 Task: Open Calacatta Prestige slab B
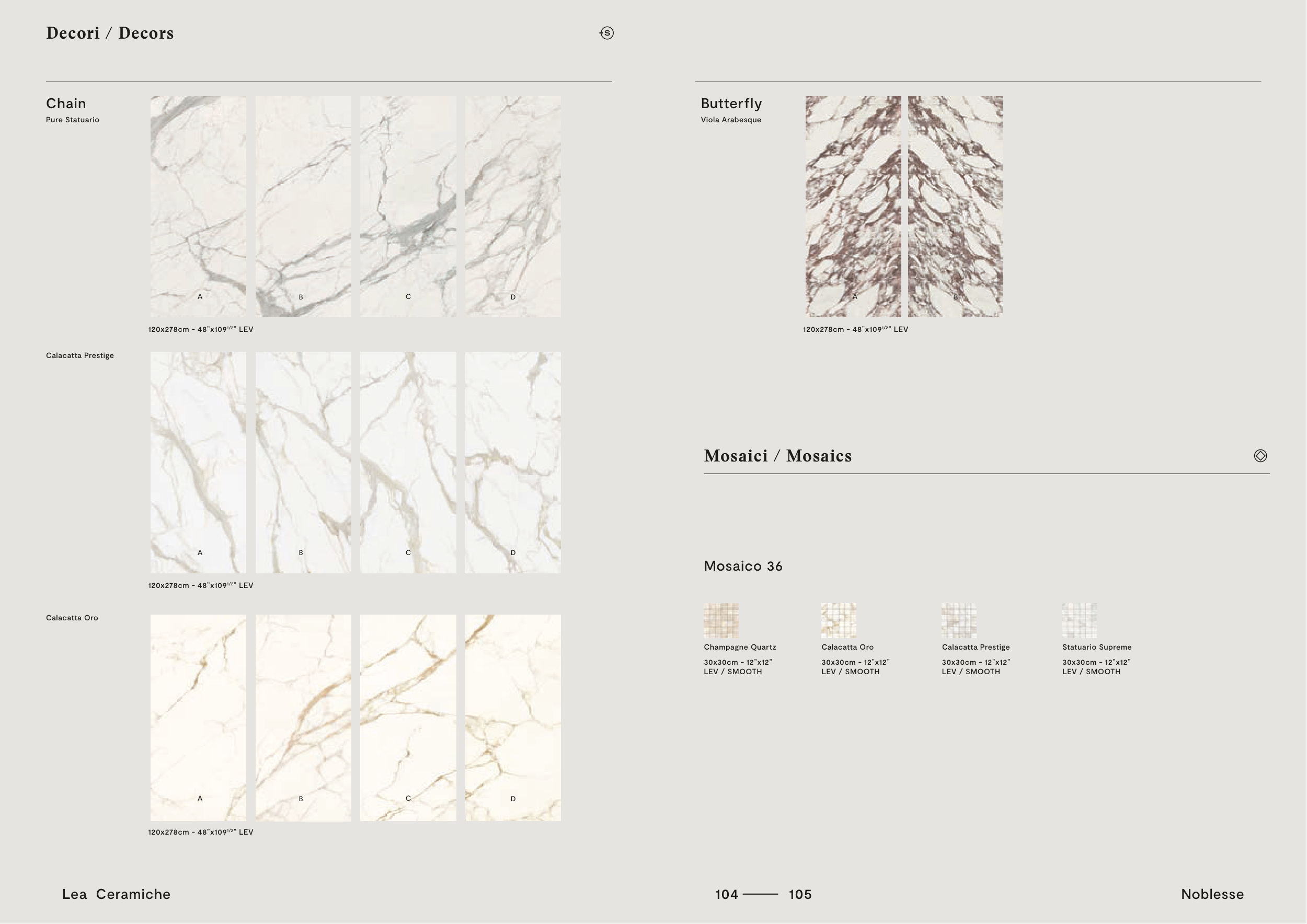pos(303,462)
